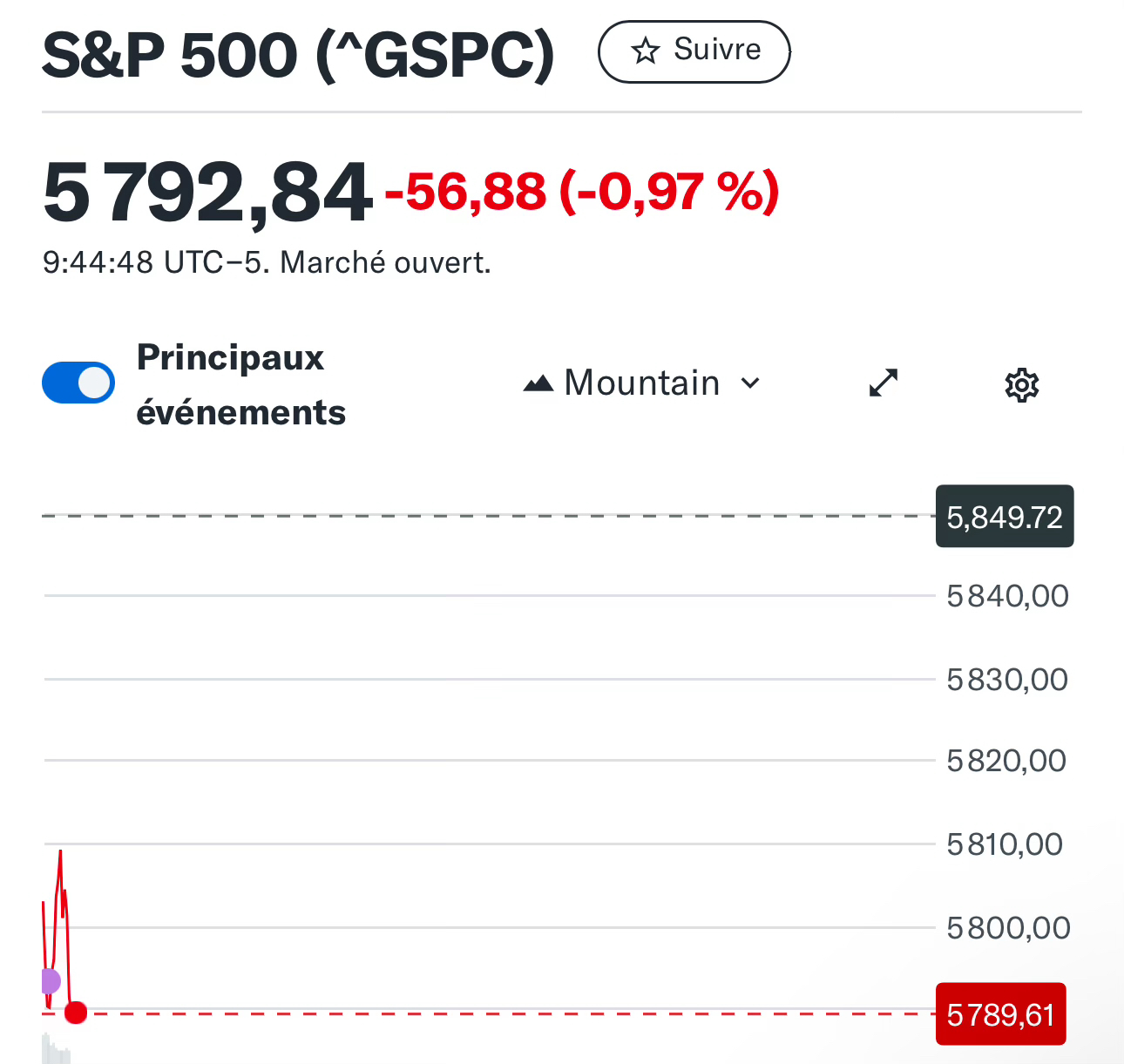Follow the S&P 500 with Suivre

pyautogui.click(x=694, y=51)
